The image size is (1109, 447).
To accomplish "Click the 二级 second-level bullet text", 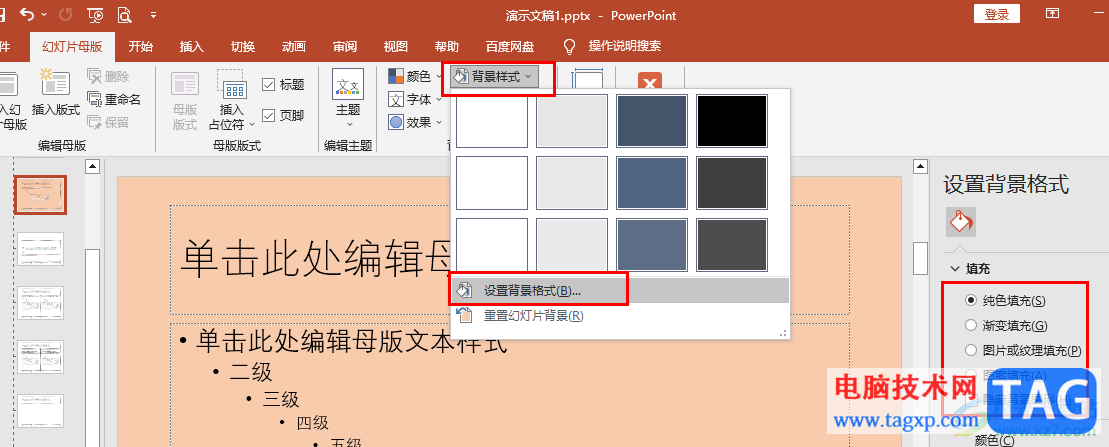I will coord(251,371).
